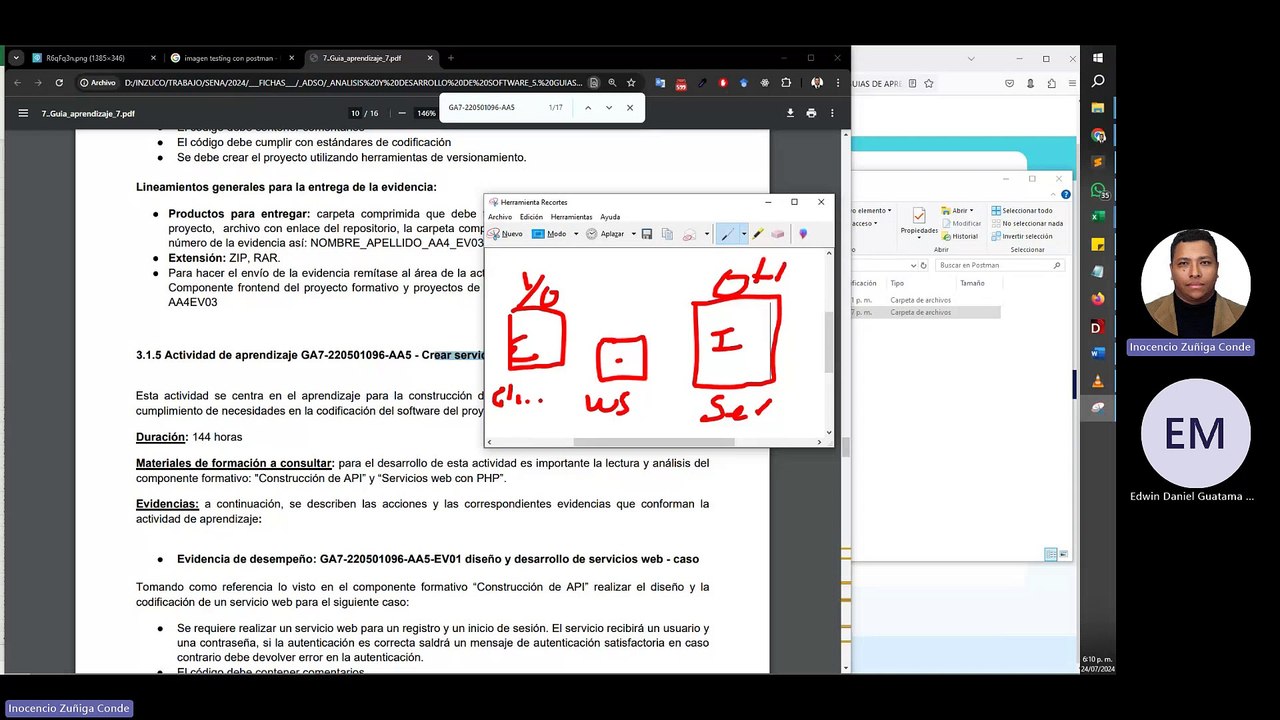1280x720 pixels.
Task: Open Firefox tab list dropdown chevron
Action: click(970, 58)
